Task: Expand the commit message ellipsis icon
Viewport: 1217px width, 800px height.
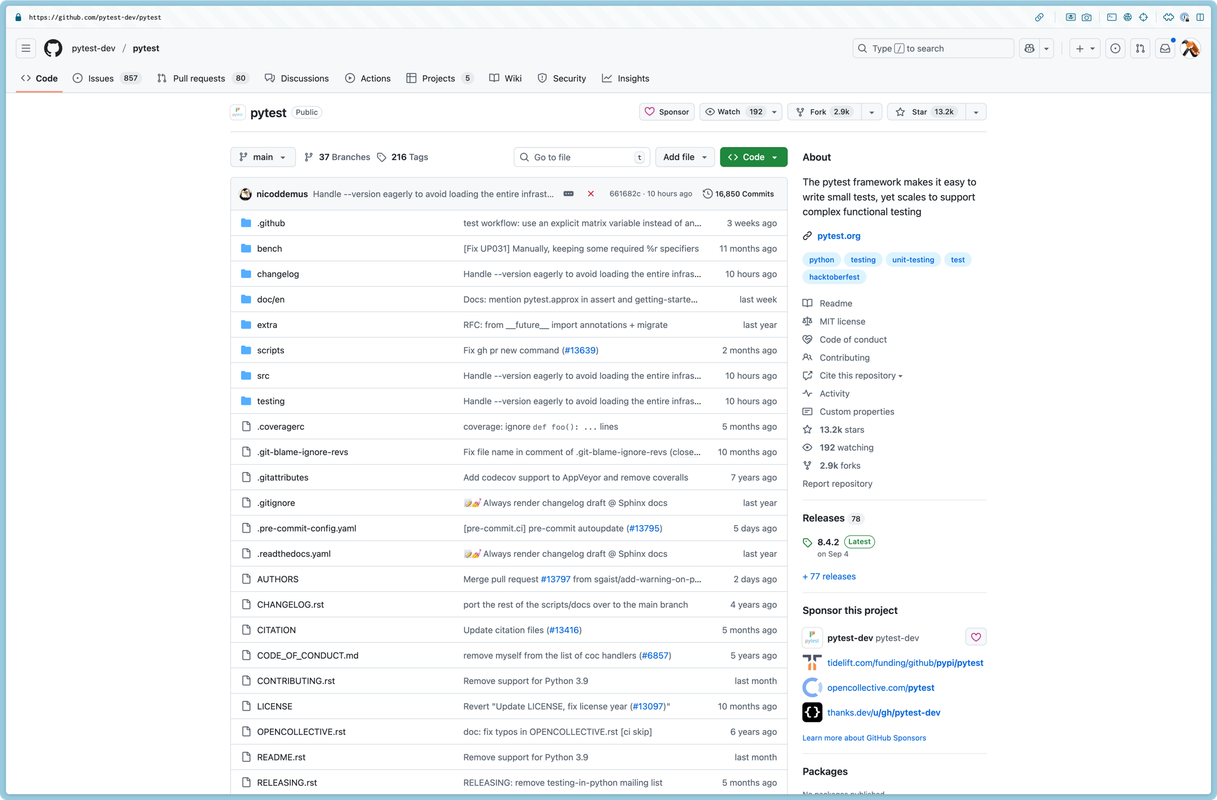Action: (x=569, y=194)
